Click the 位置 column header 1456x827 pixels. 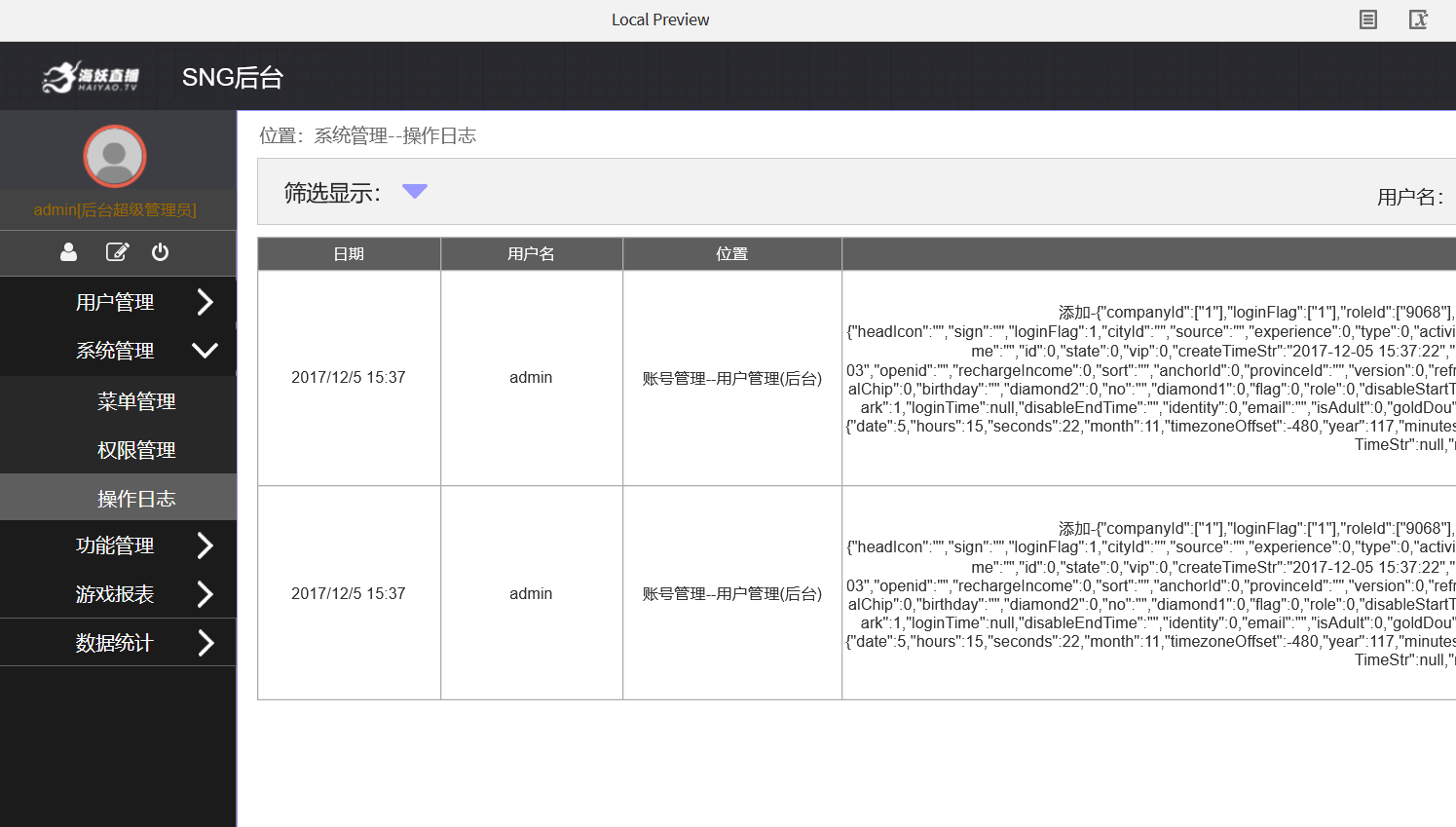pyautogui.click(x=732, y=253)
